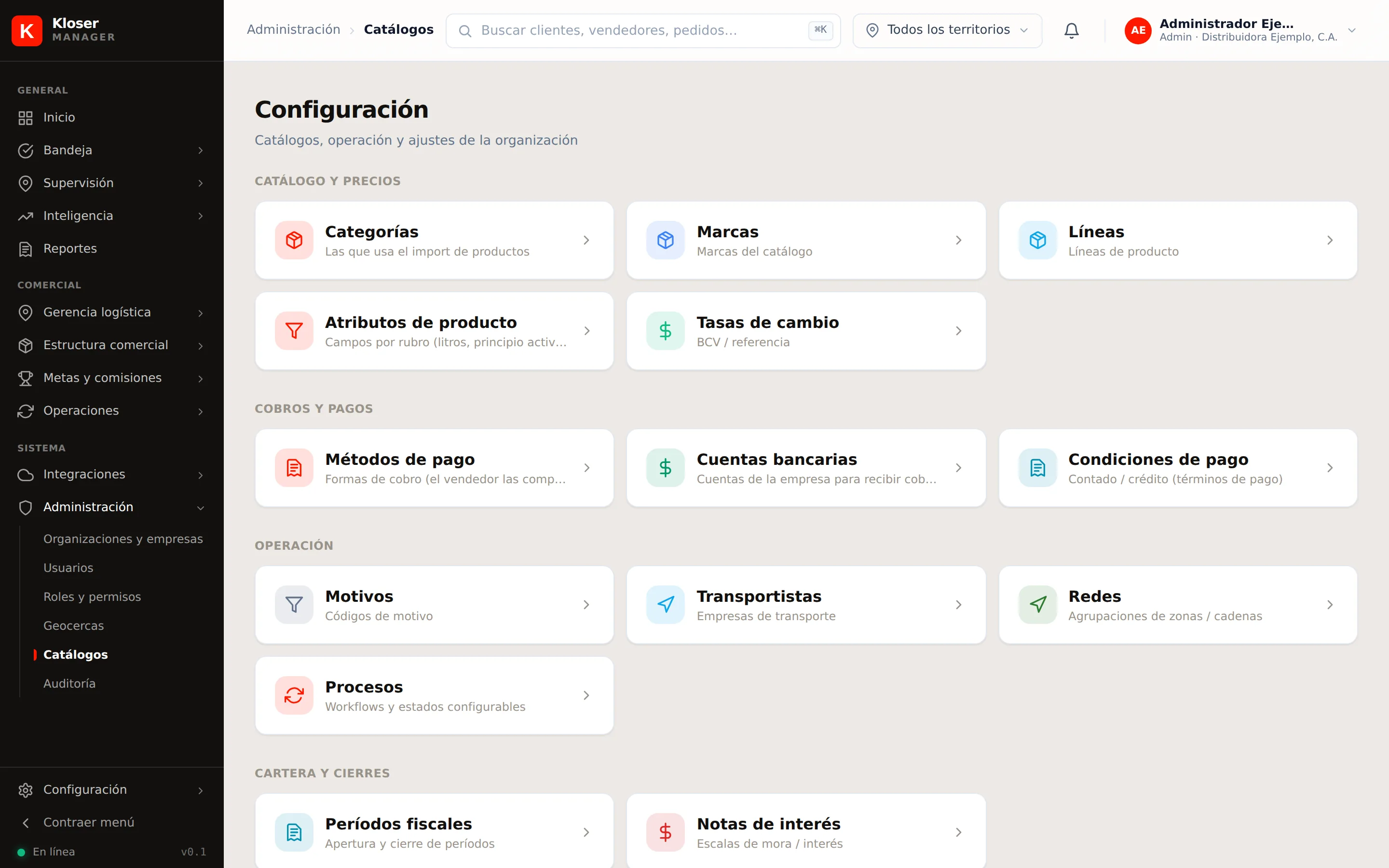Click the Redes green arrow icon
The height and width of the screenshot is (868, 1389).
click(1037, 605)
